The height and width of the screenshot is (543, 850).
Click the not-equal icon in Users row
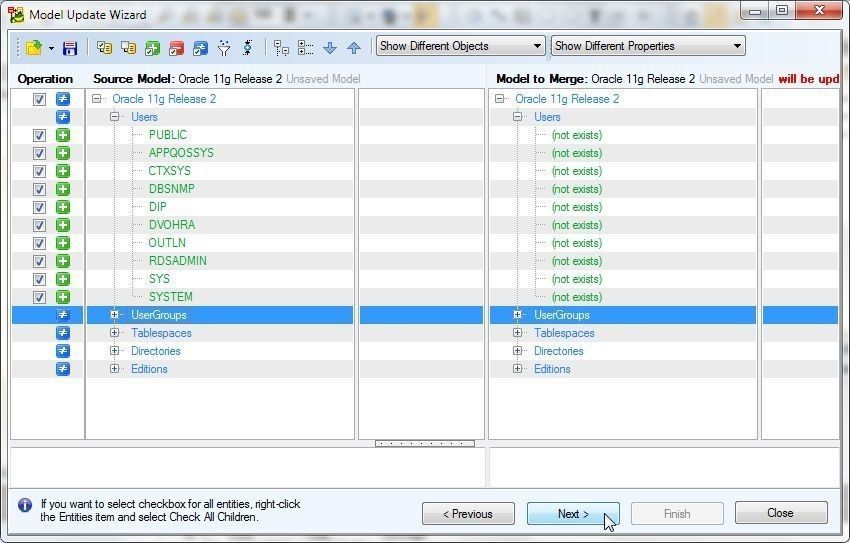[x=63, y=117]
